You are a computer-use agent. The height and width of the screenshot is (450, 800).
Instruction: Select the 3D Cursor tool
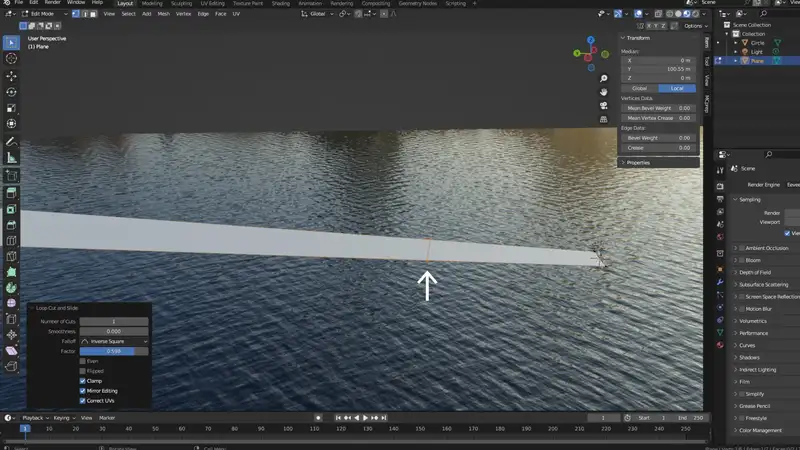[11, 59]
